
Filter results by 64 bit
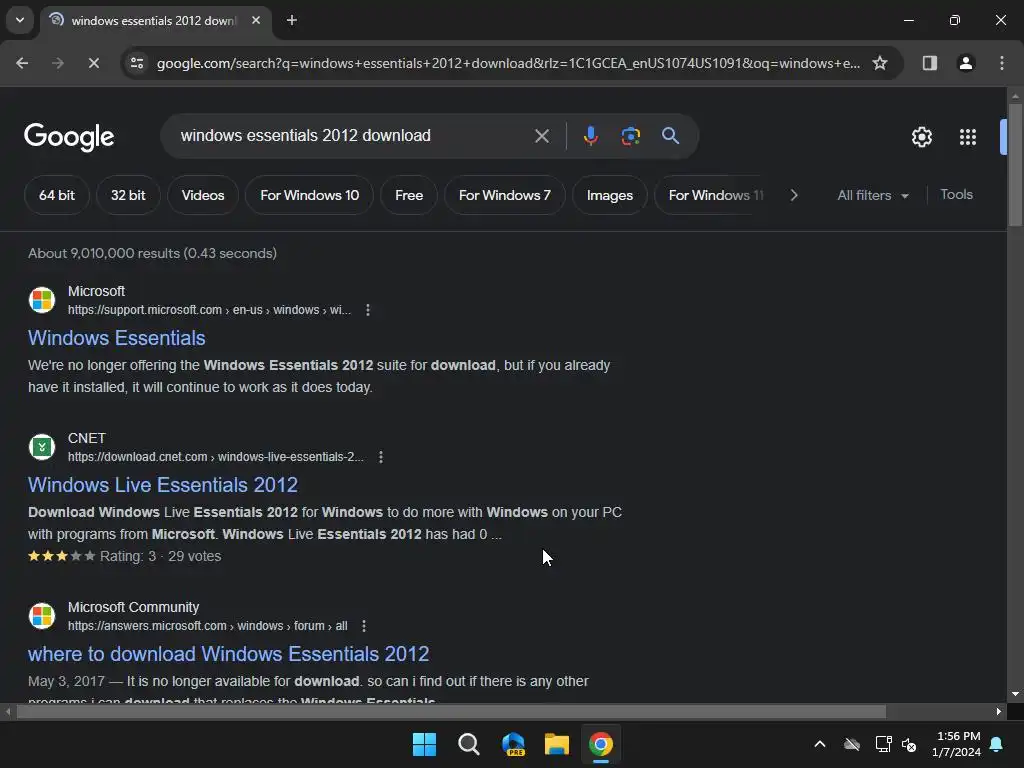click(x=57, y=195)
